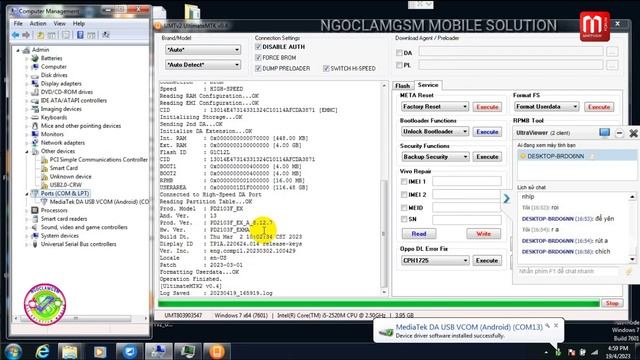The image size is (640, 360).
Task: Toggle the DUMP PRELOADER checkbox
Action: [258, 68]
